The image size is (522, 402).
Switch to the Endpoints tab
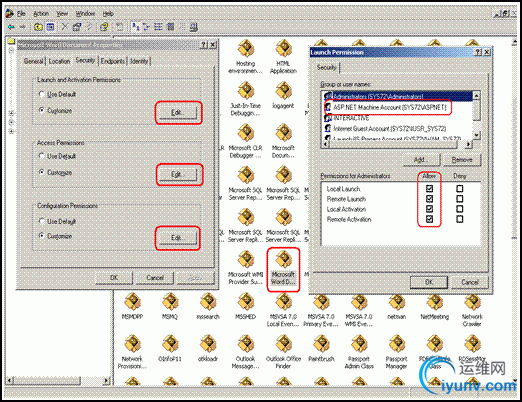point(113,61)
